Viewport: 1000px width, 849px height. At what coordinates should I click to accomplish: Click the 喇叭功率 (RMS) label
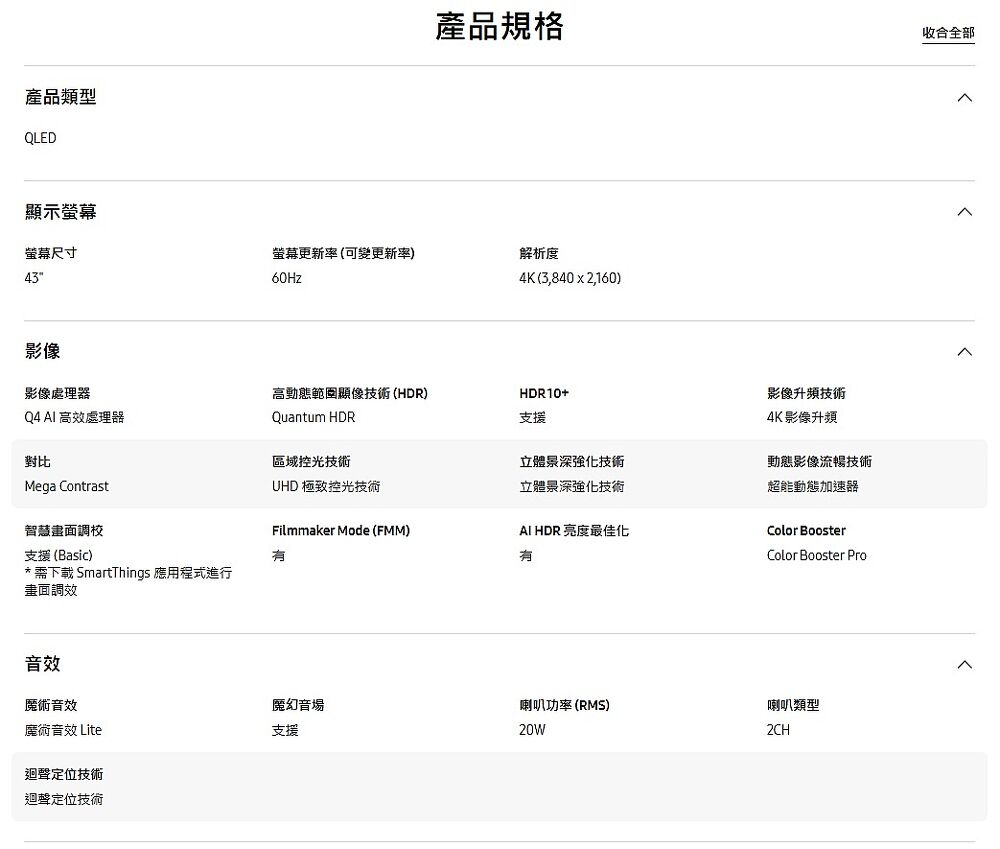pos(564,705)
